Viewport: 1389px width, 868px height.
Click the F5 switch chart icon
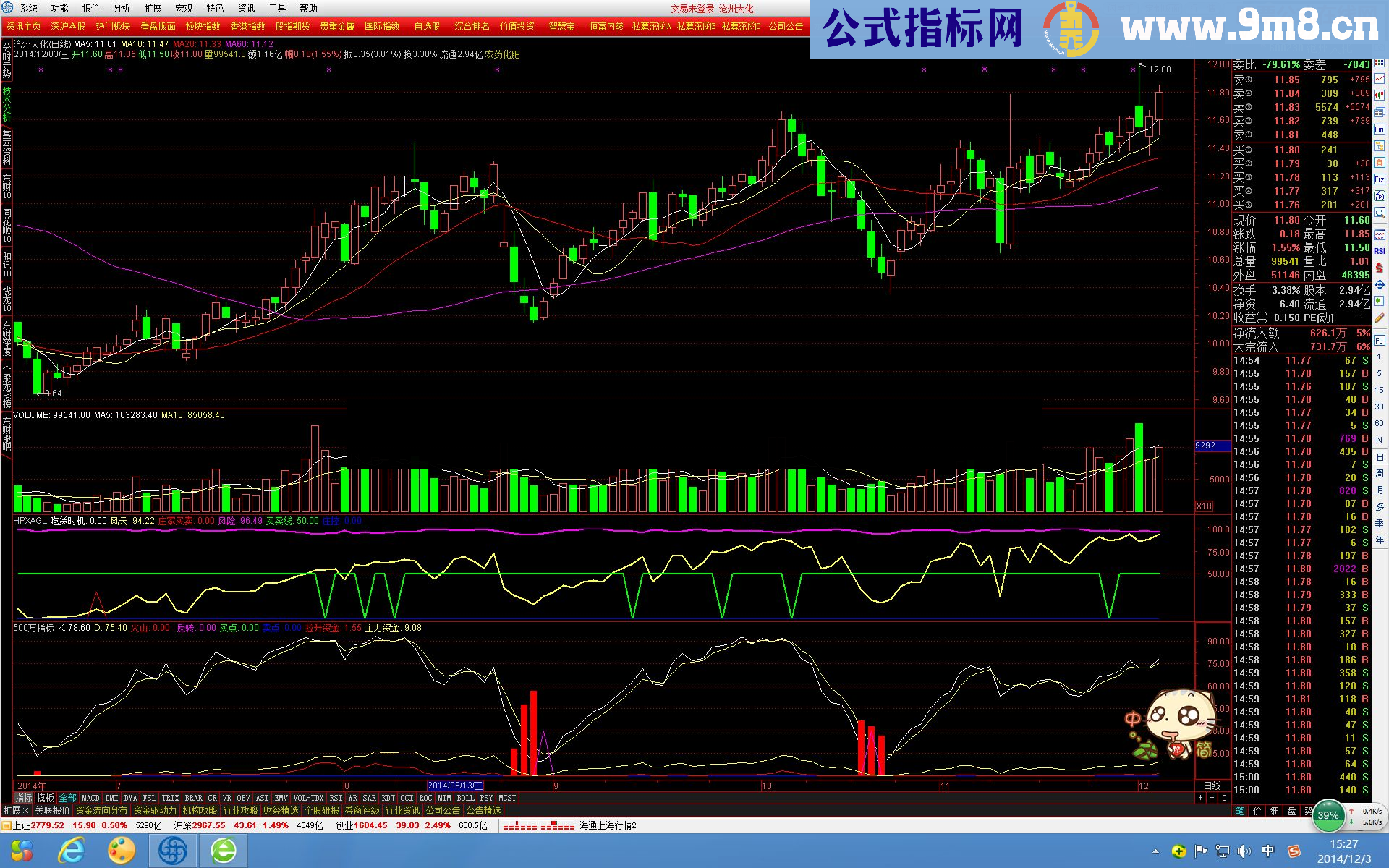coord(1380,341)
